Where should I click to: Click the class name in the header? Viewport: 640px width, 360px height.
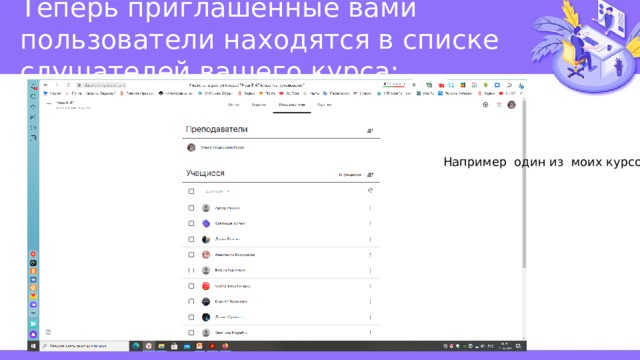[65, 103]
